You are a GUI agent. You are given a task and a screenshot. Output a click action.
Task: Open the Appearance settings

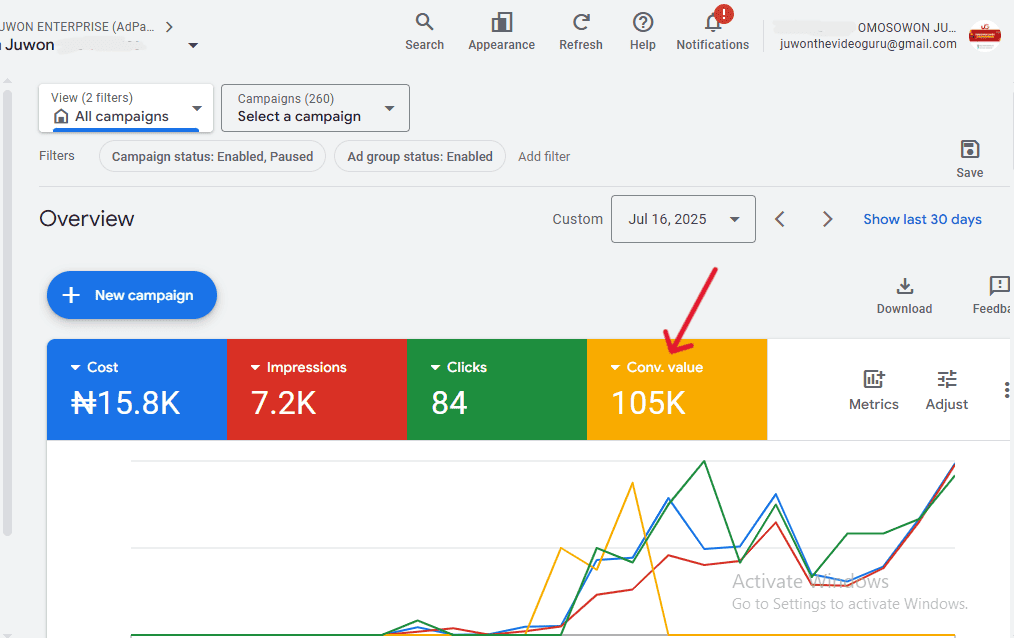pyautogui.click(x=501, y=31)
